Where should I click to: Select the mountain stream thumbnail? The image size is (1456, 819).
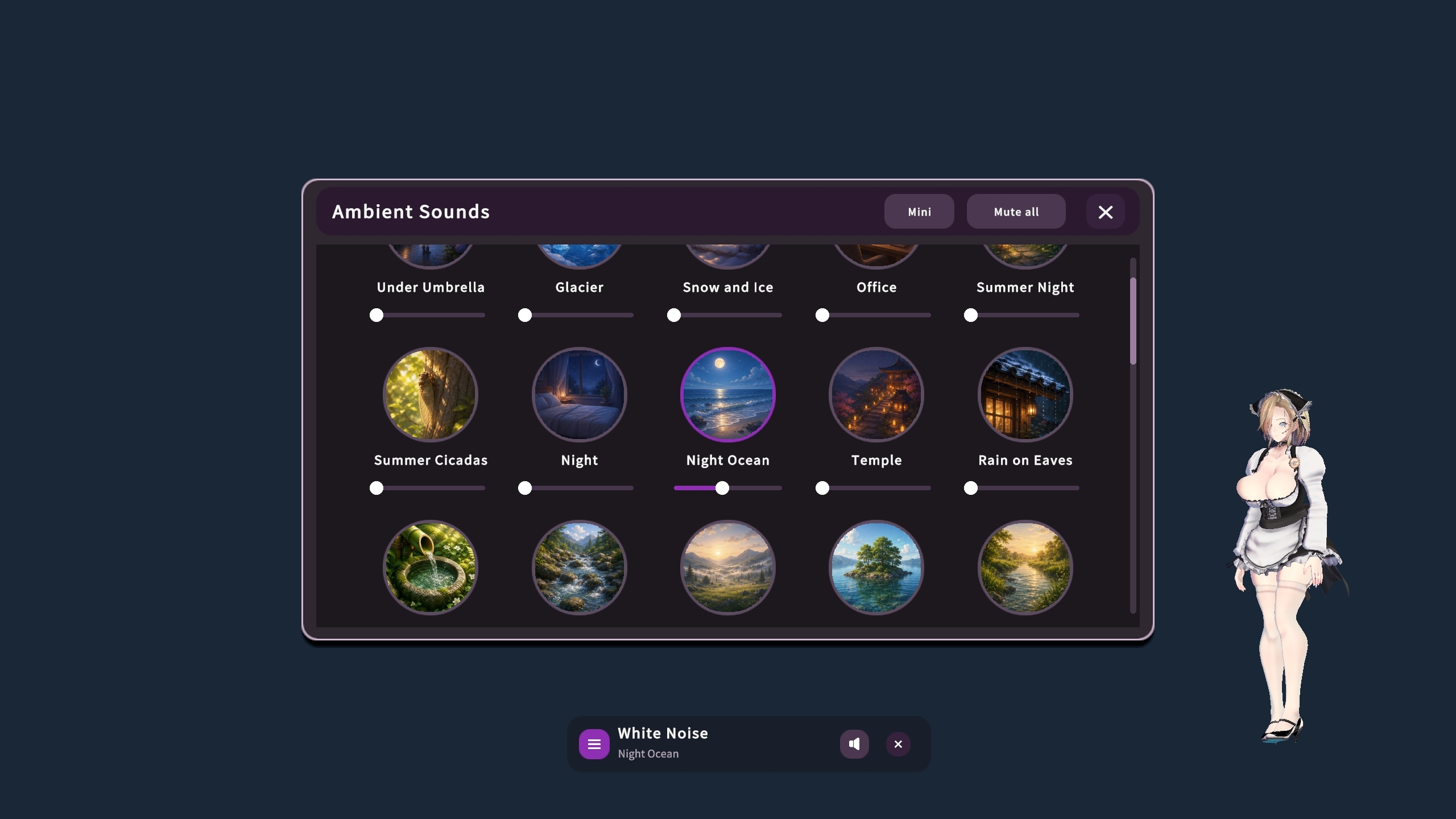click(x=579, y=567)
